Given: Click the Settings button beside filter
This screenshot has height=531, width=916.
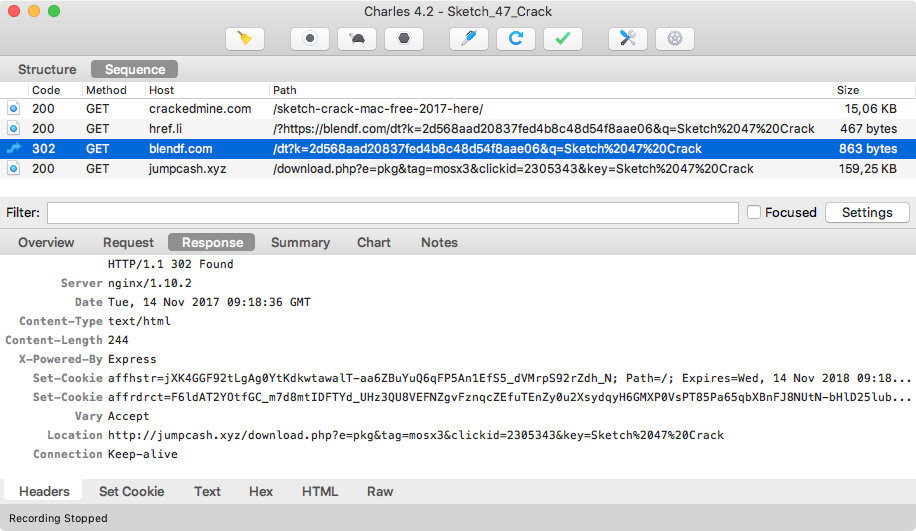Looking at the screenshot, I should tap(866, 212).
